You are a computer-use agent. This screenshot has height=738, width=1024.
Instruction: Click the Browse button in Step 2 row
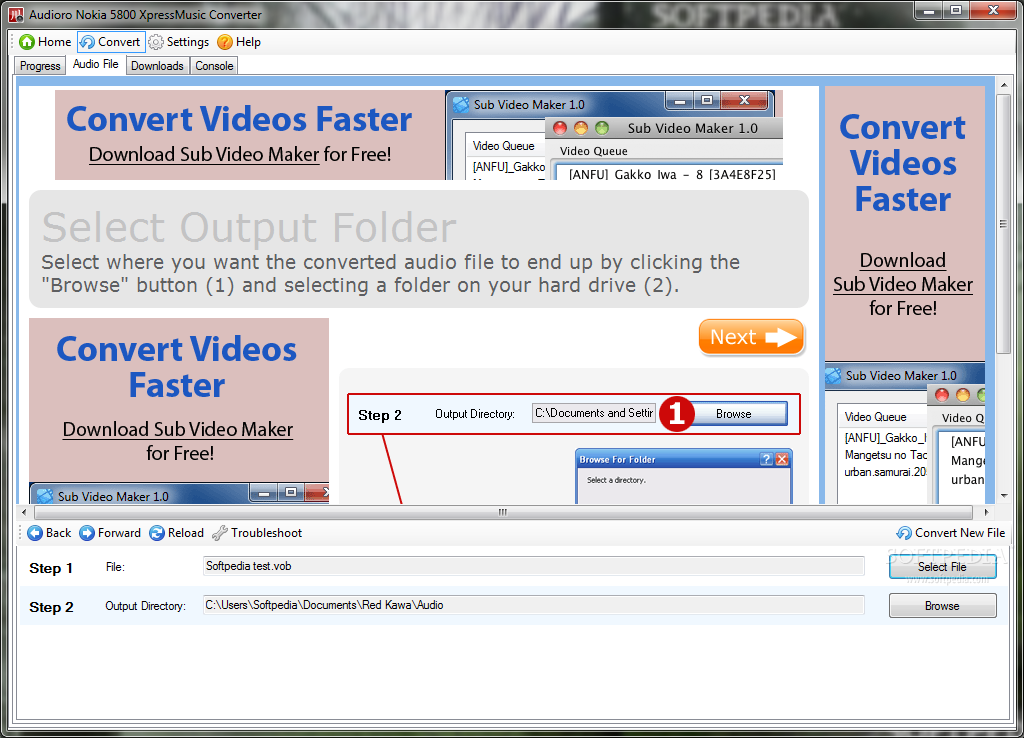click(x=942, y=606)
